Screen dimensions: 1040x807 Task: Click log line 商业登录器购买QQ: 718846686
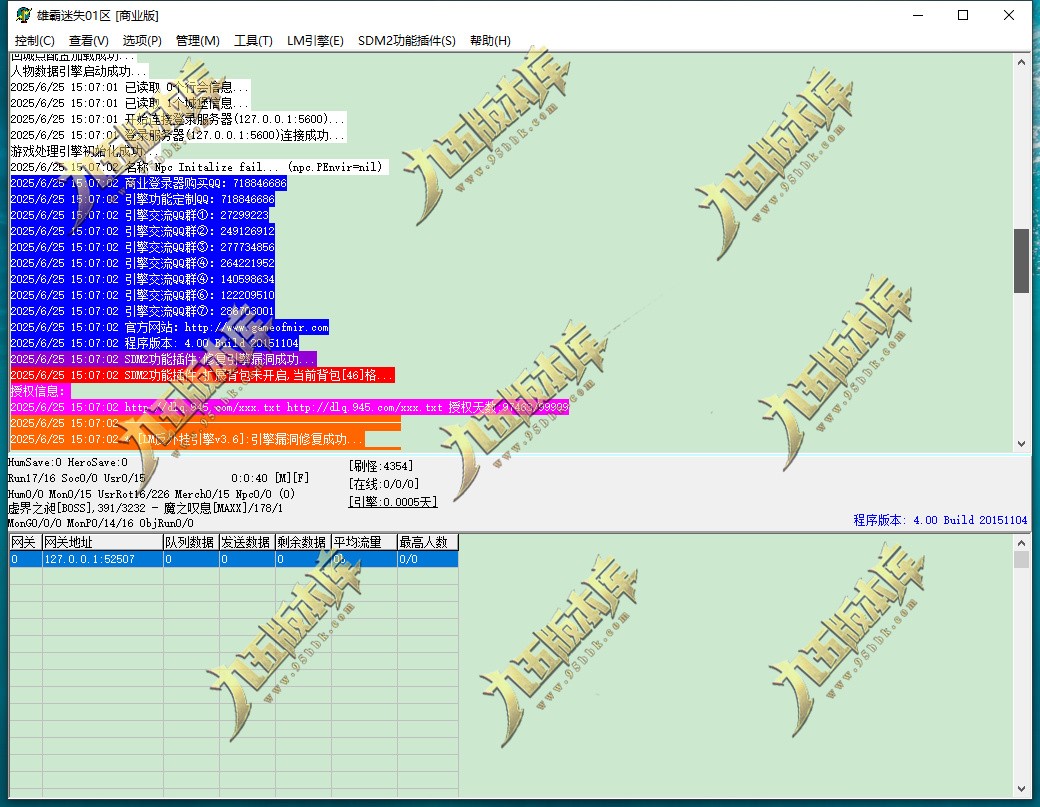tap(149, 183)
